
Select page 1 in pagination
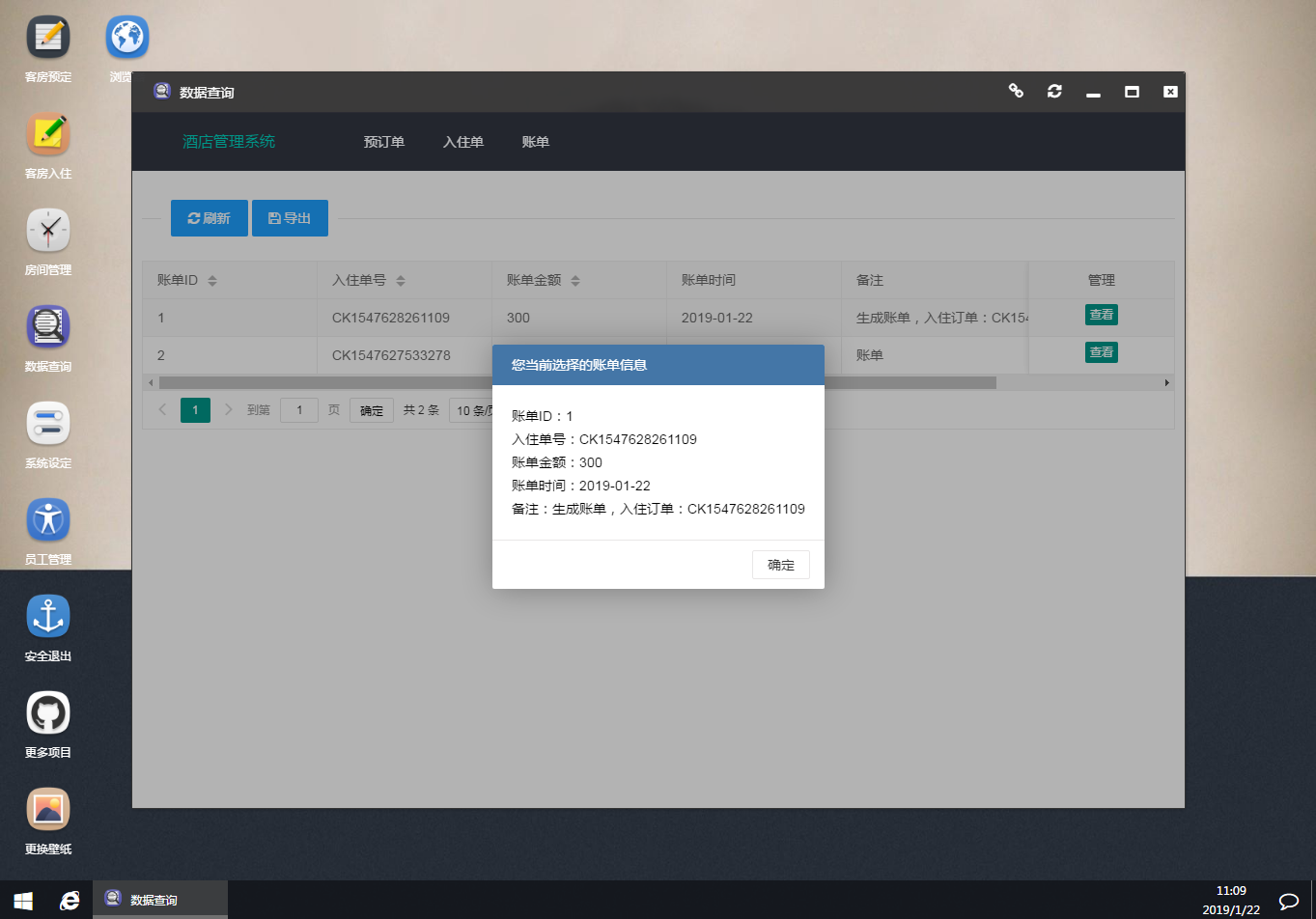point(195,410)
